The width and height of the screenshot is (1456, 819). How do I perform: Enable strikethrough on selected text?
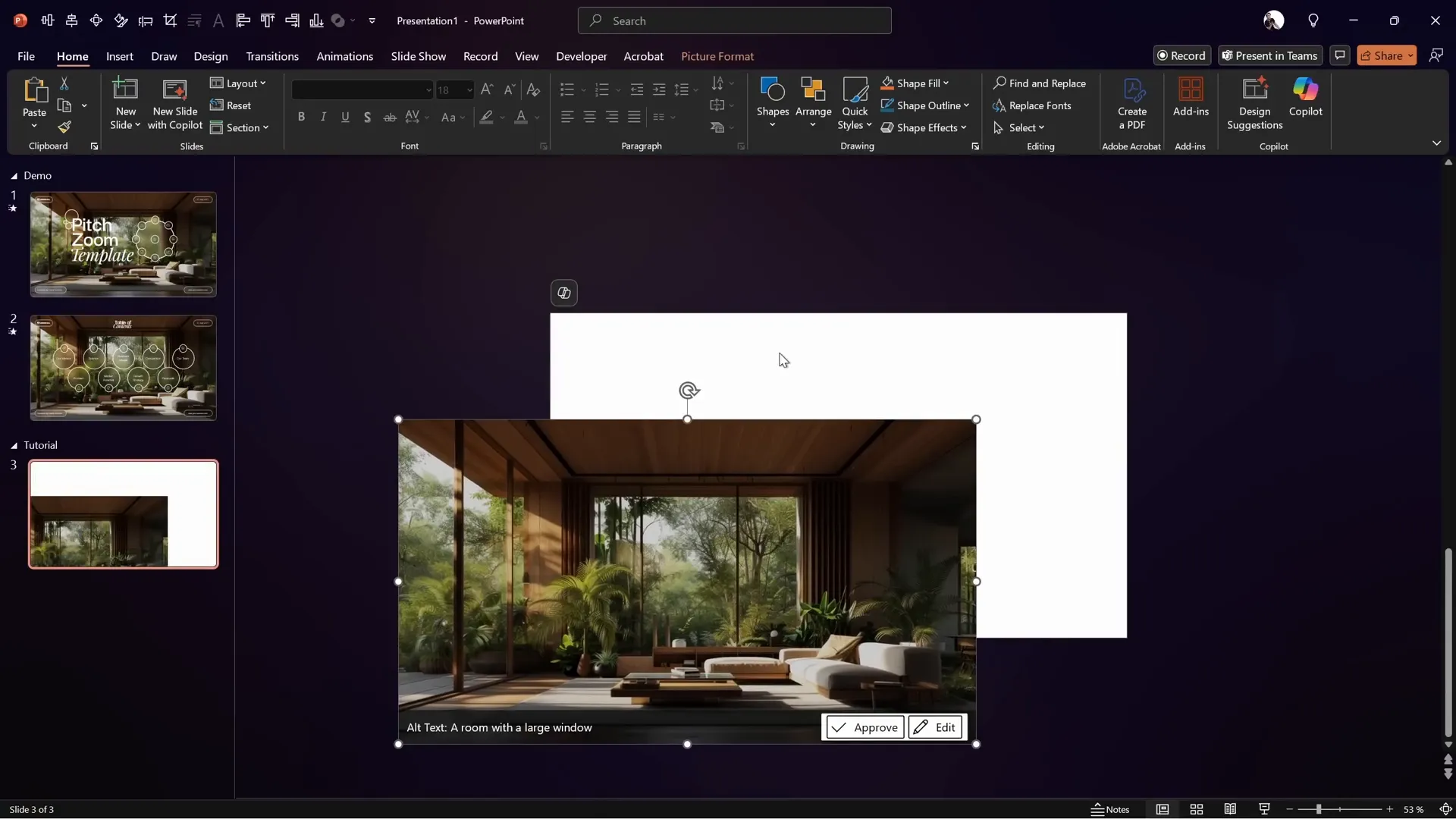tap(390, 118)
